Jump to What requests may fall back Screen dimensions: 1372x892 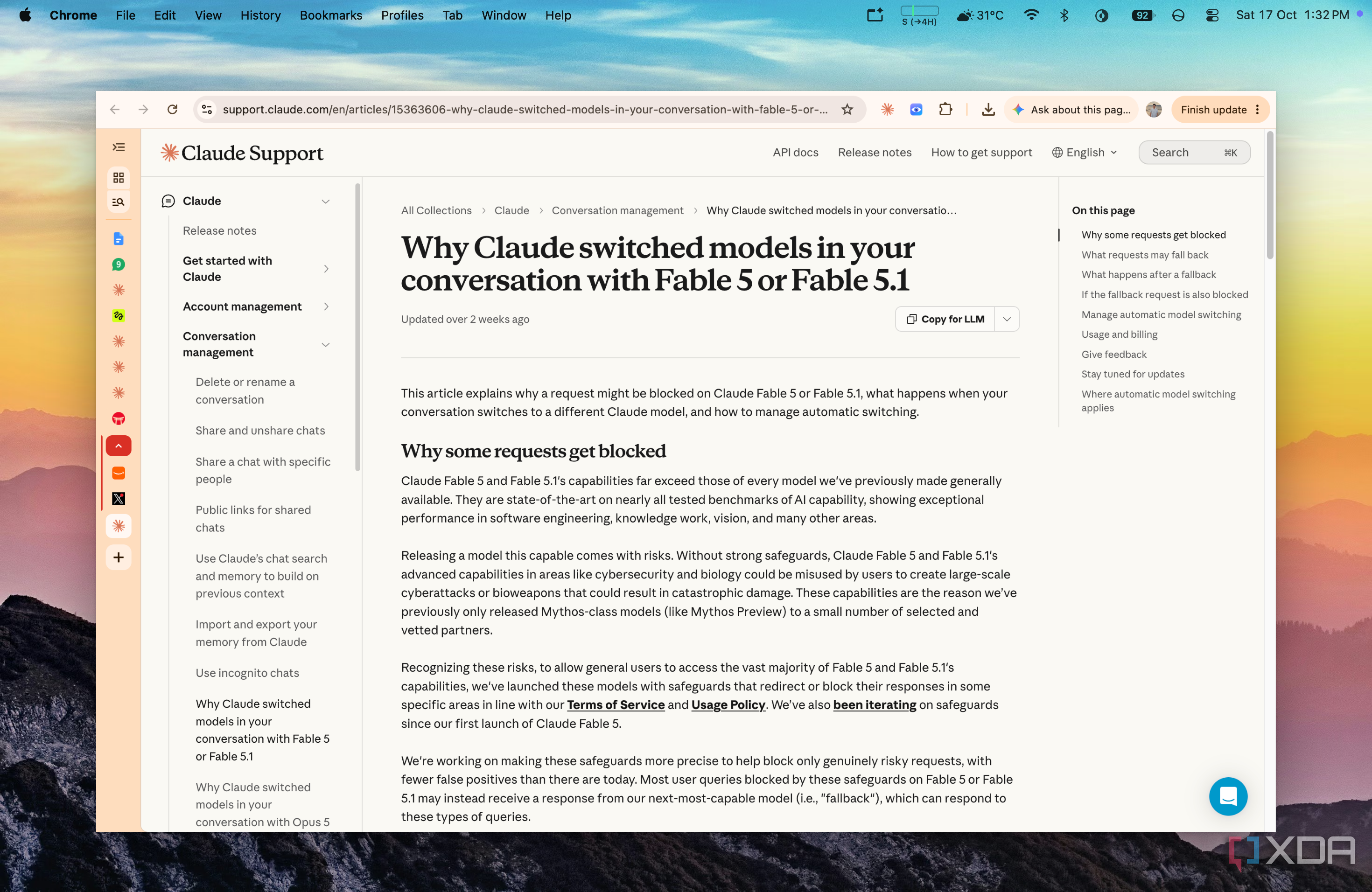[x=1144, y=255]
